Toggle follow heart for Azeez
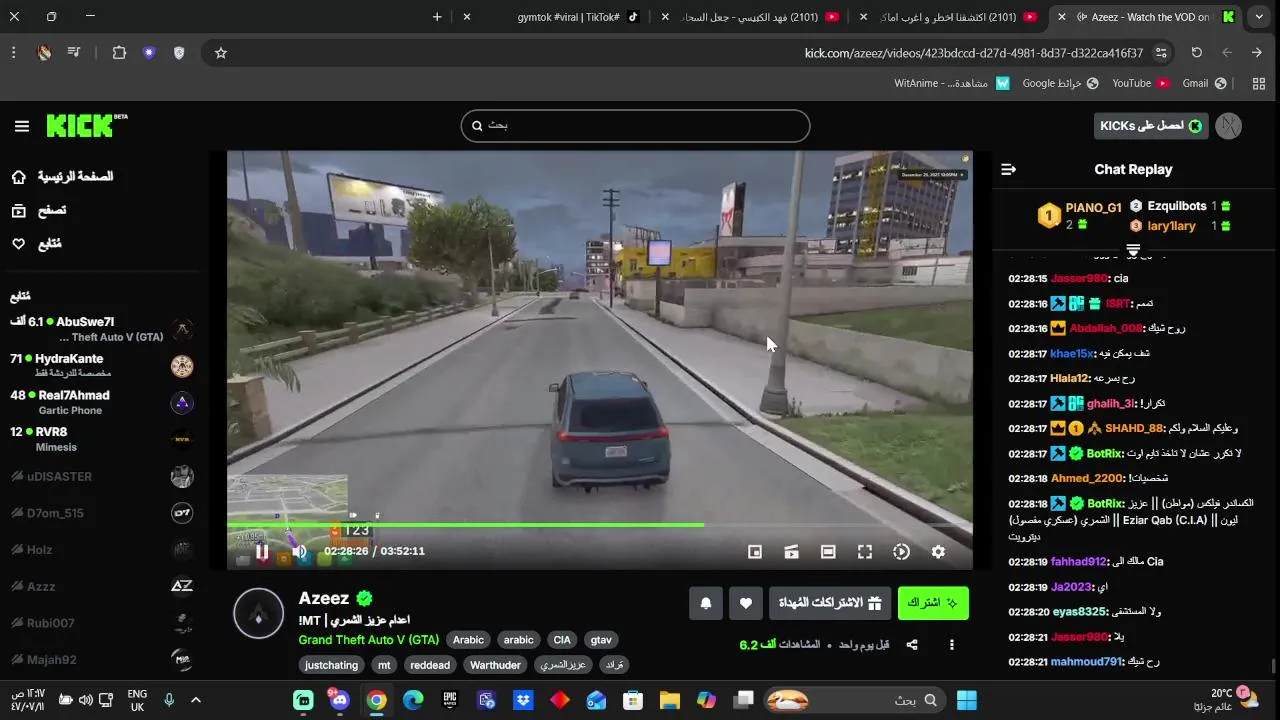The image size is (1280, 720). pyautogui.click(x=745, y=603)
